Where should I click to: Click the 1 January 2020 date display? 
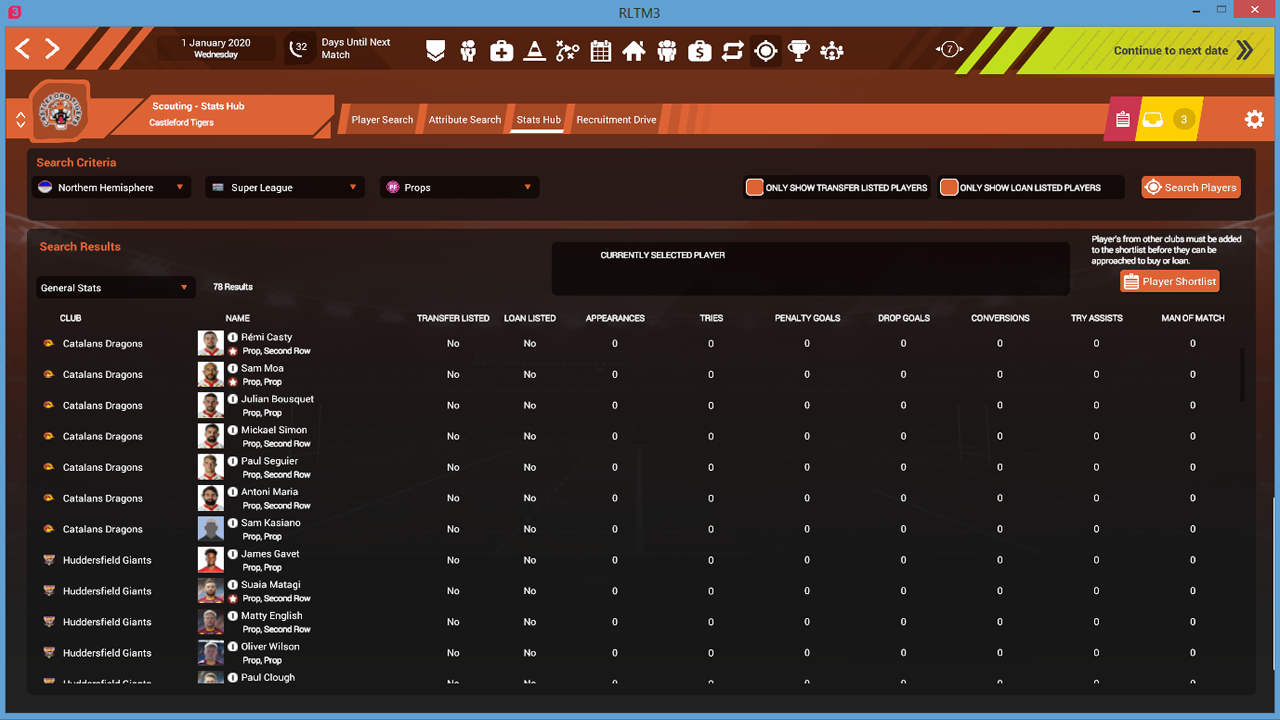point(216,48)
